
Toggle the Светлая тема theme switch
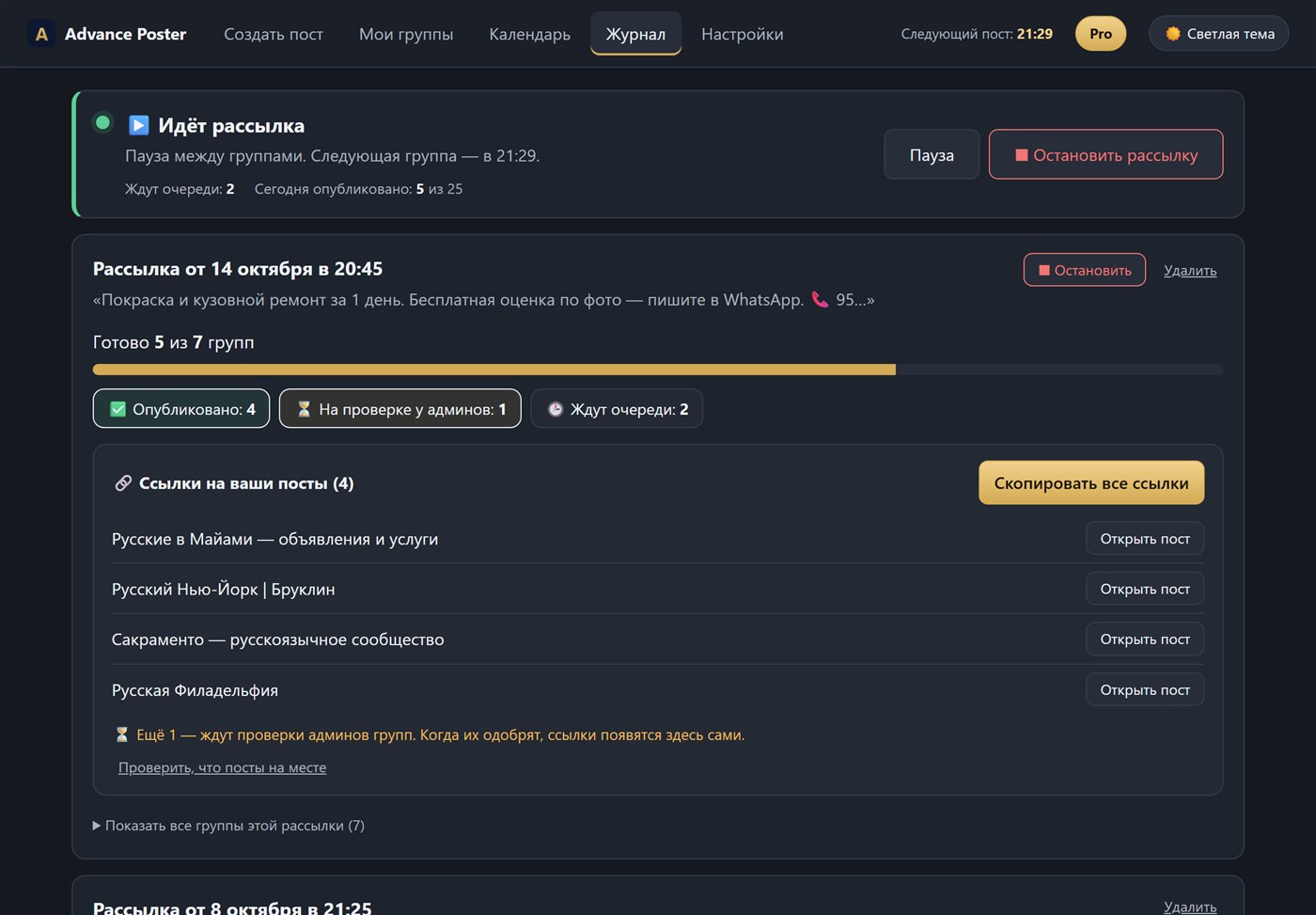pos(1219,34)
